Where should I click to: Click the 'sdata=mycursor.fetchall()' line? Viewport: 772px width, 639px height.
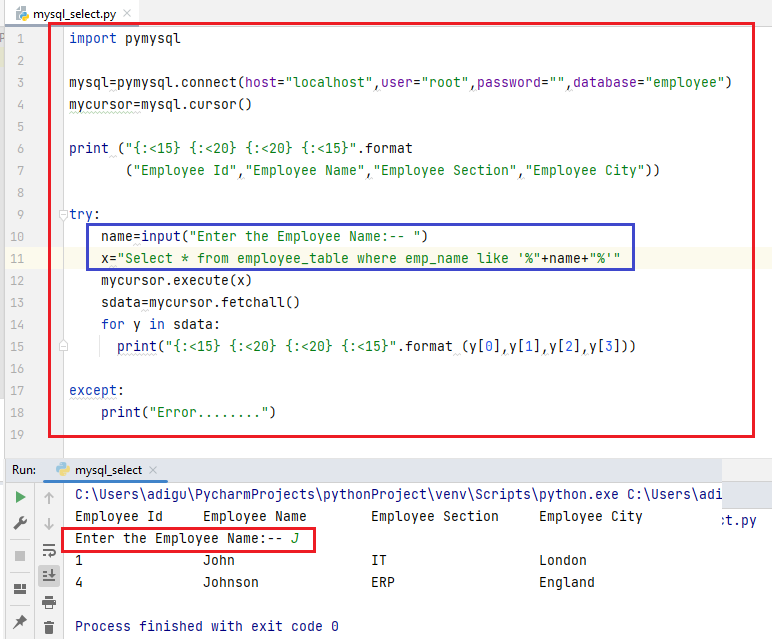click(200, 302)
